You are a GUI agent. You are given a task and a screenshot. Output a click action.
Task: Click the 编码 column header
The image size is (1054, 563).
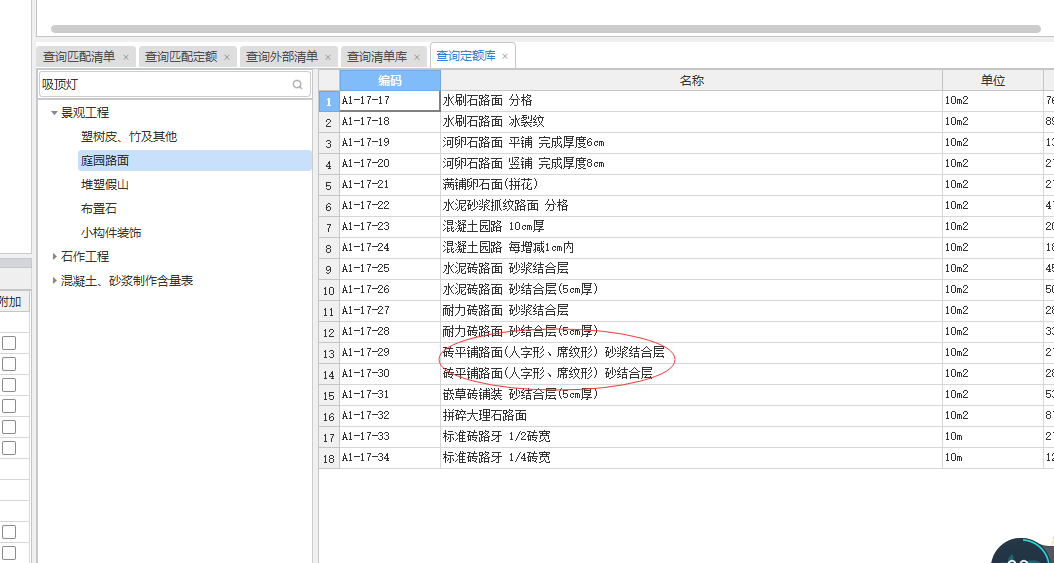[x=390, y=80]
